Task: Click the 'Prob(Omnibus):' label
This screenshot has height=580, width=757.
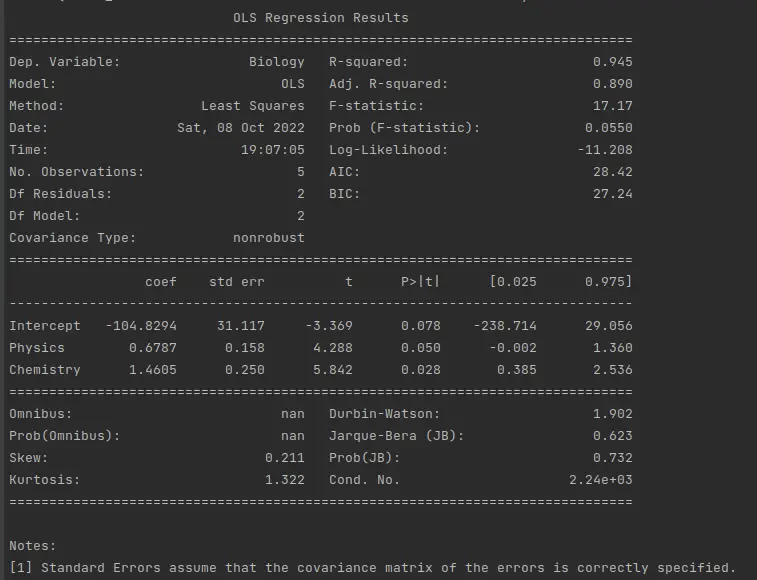Action: point(64,436)
